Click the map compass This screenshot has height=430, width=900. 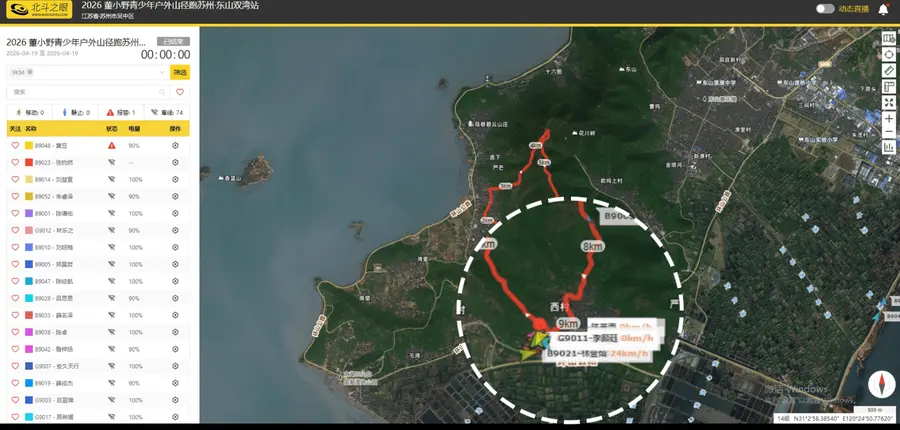point(882,385)
